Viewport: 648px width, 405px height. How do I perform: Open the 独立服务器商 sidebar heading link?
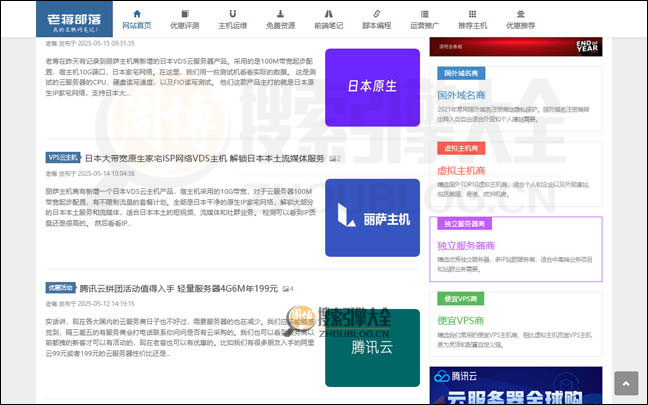[466, 246]
